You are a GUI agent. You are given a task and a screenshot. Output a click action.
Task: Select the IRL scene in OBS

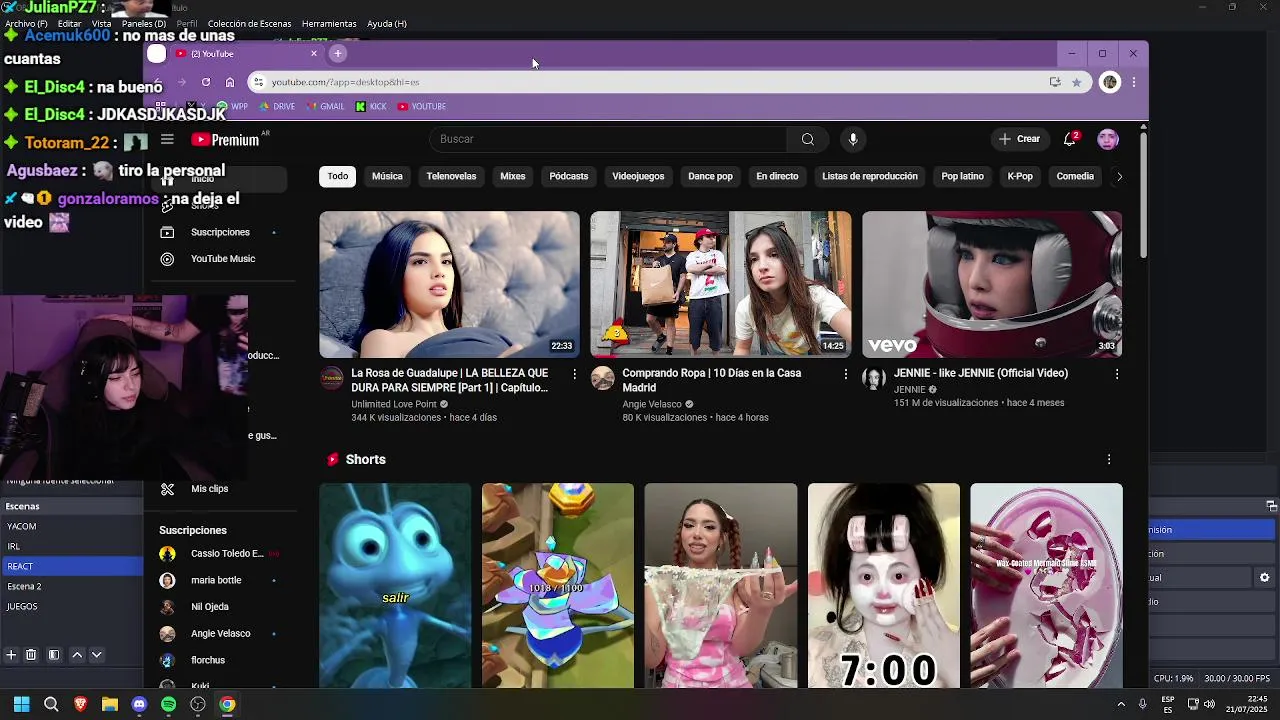(72, 546)
